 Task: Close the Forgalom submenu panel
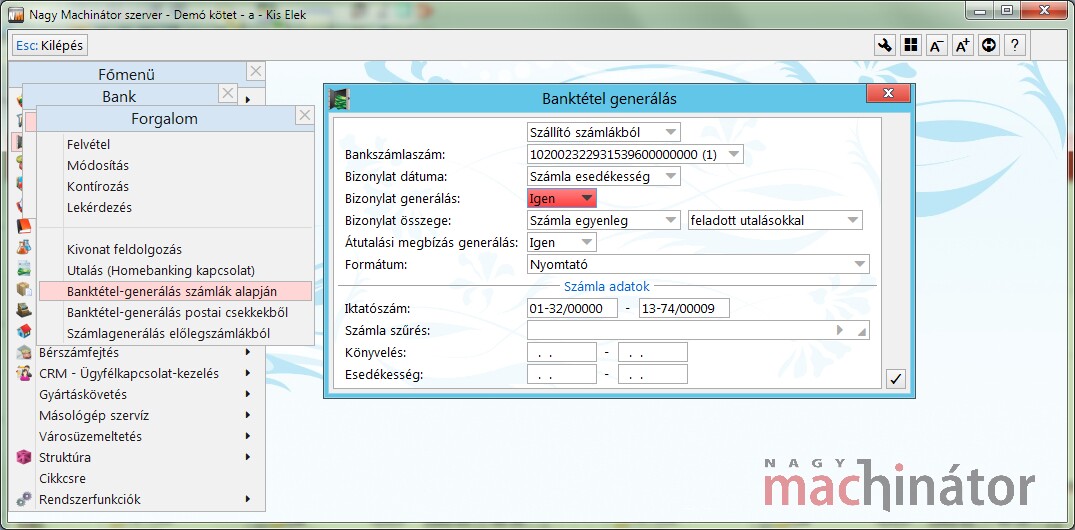(304, 116)
